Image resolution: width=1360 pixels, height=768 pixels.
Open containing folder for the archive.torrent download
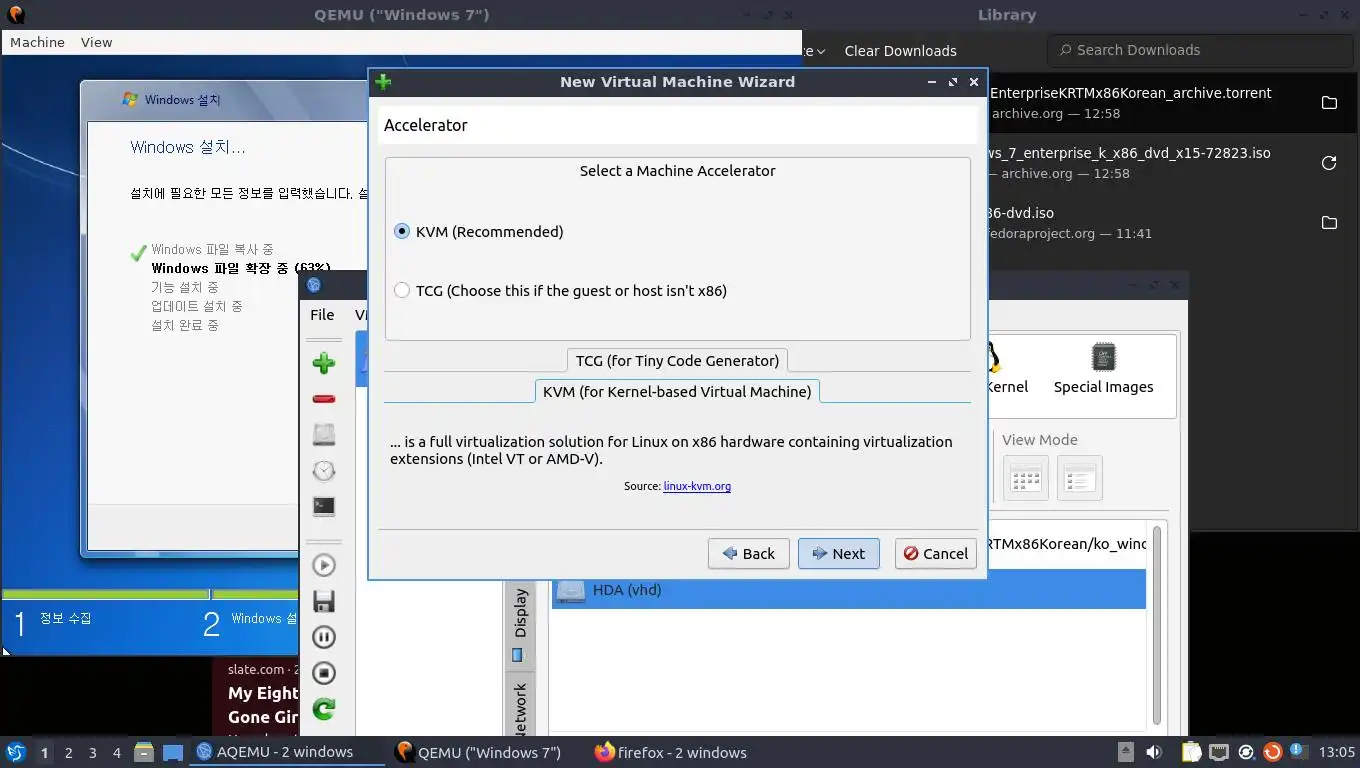point(1329,103)
